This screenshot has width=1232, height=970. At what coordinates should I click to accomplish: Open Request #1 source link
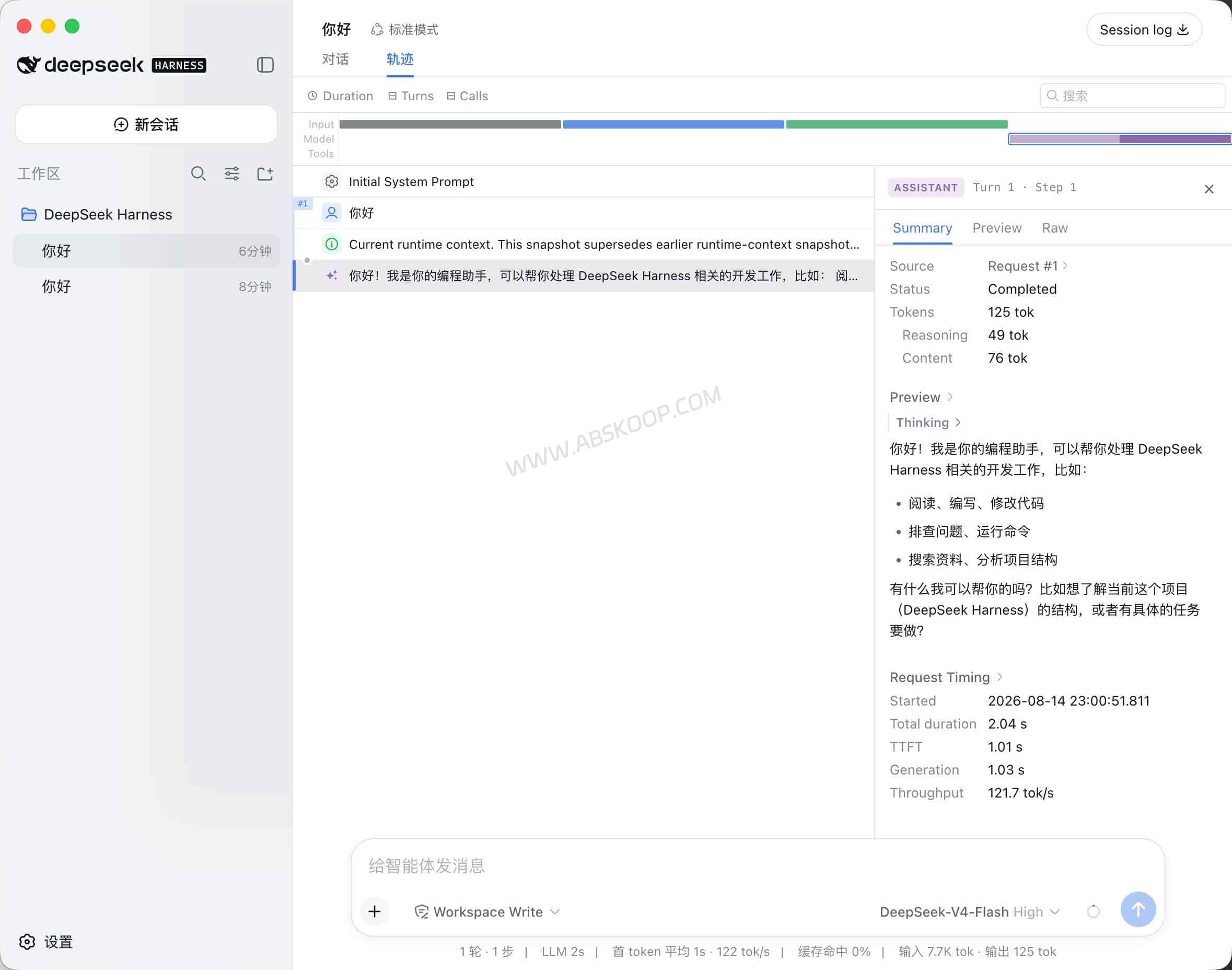[x=1027, y=266]
